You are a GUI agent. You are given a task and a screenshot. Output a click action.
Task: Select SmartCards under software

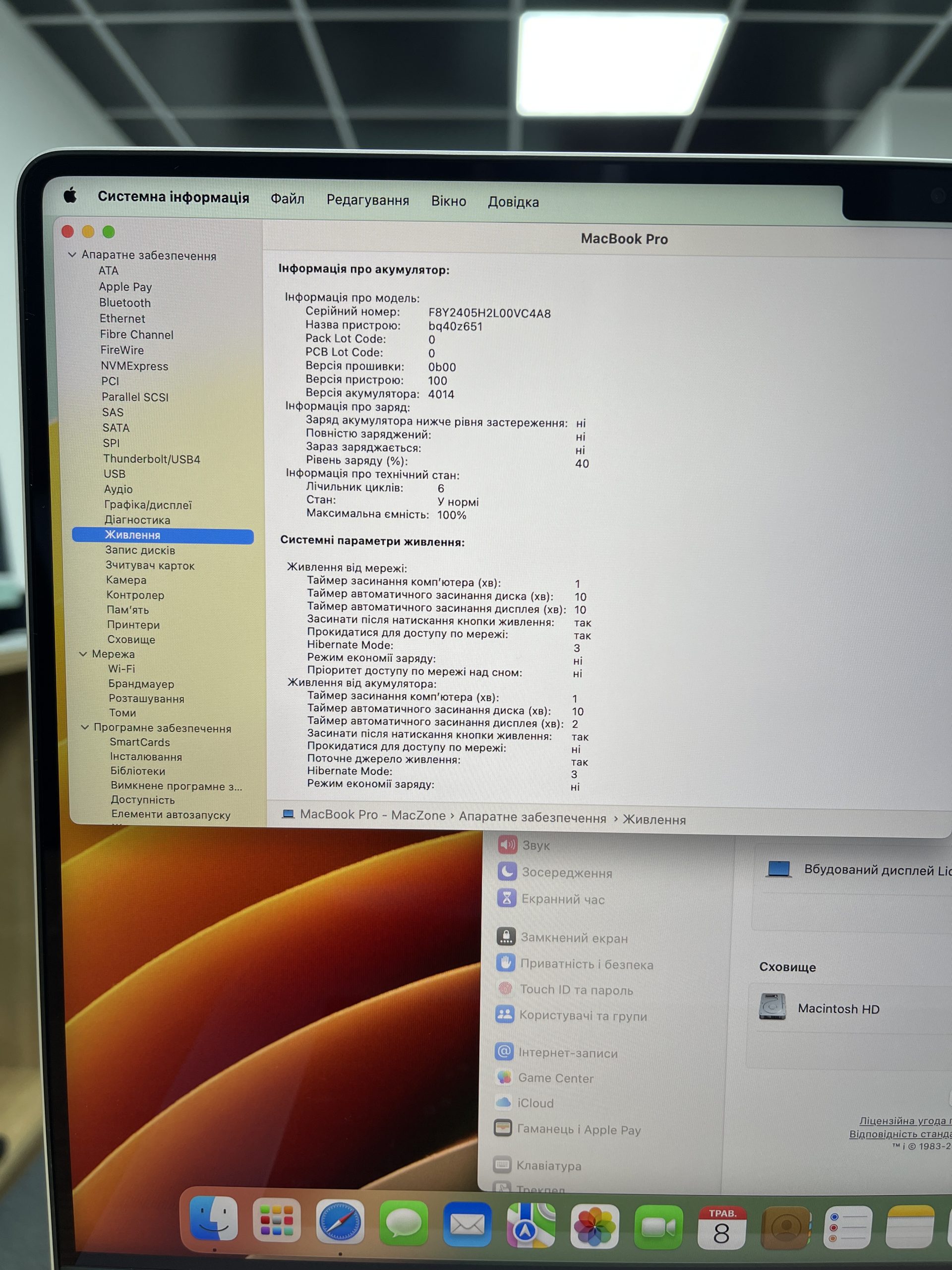pos(139,742)
